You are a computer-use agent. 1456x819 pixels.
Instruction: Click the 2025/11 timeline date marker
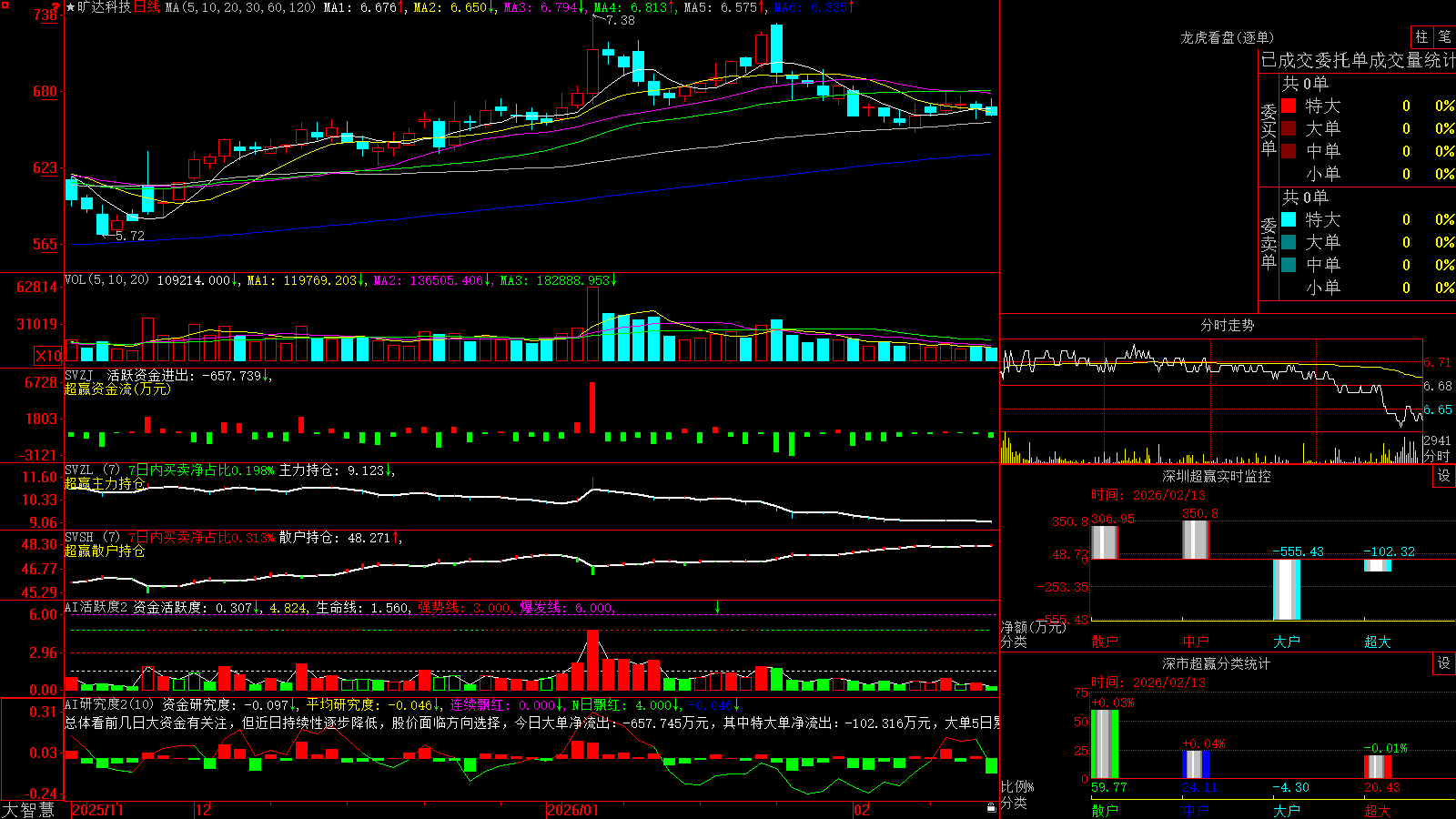pyautogui.click(x=97, y=810)
